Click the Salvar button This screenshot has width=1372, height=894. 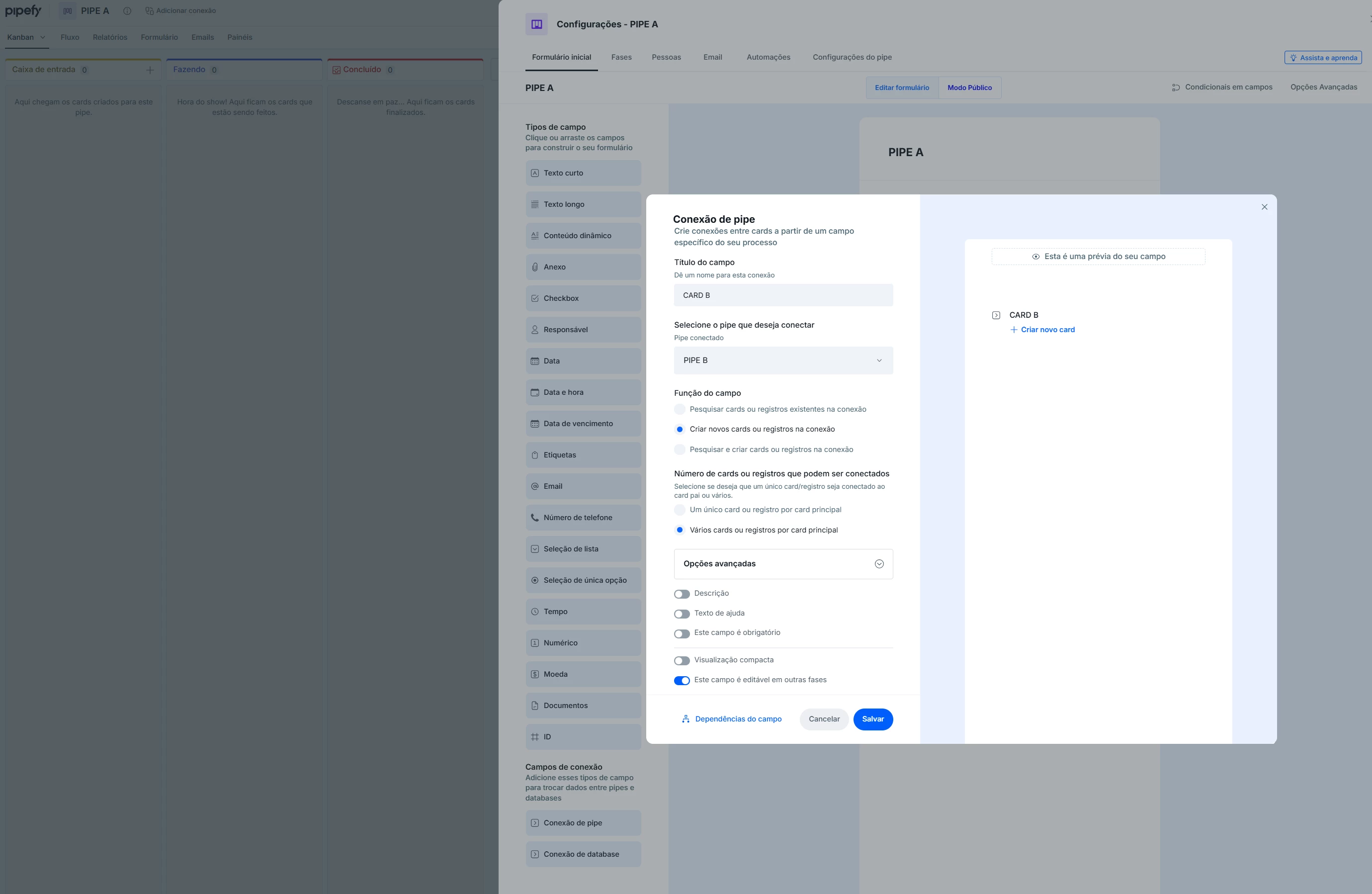[x=873, y=719]
